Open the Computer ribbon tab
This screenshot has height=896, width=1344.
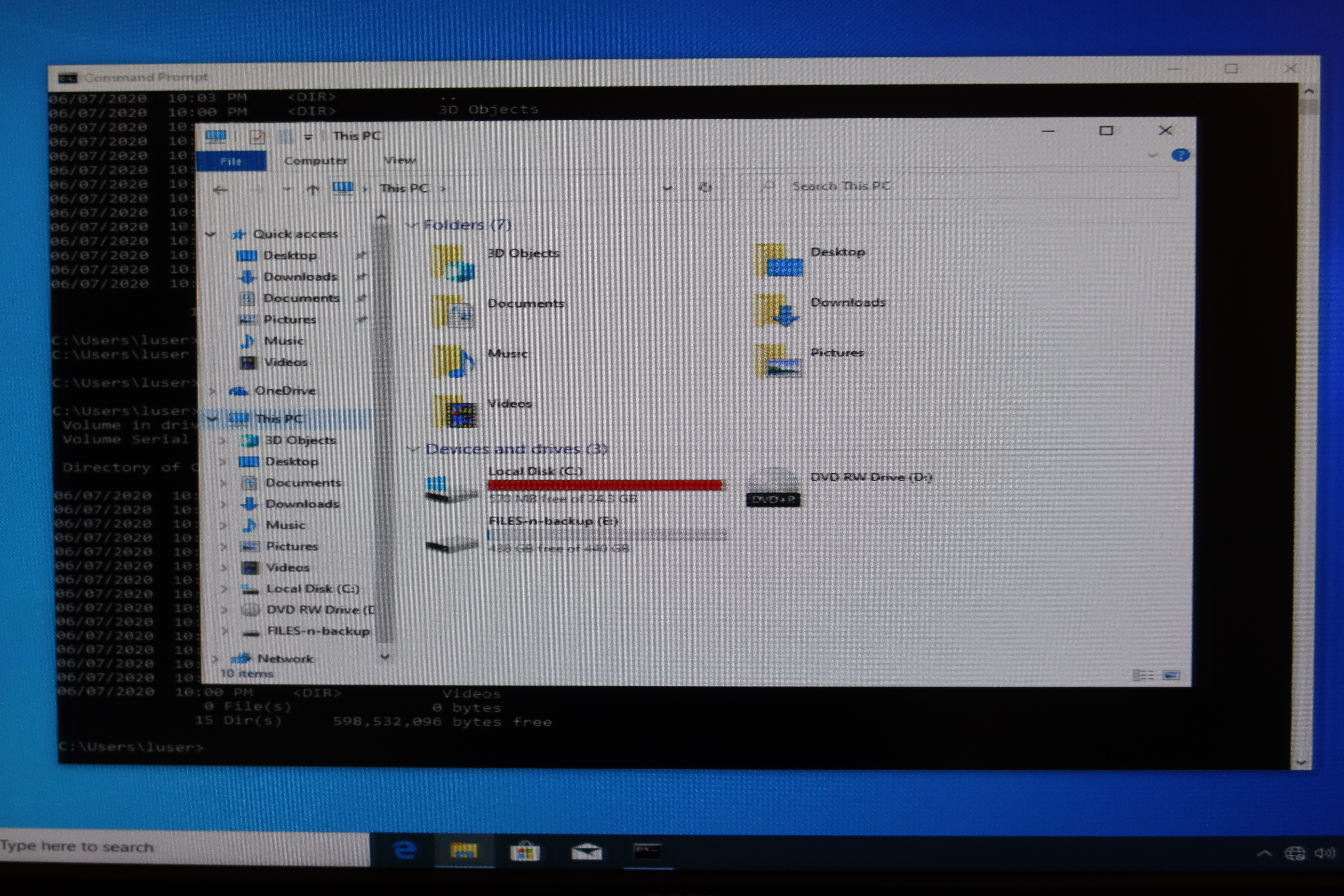tap(315, 161)
